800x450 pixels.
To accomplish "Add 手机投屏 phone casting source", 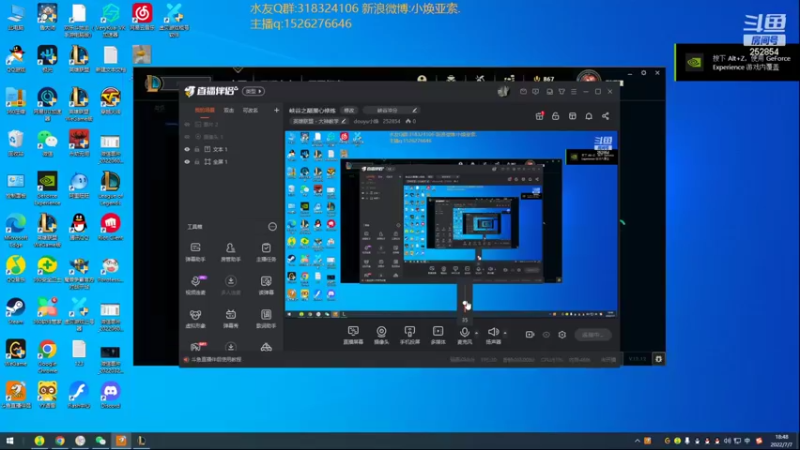I will pyautogui.click(x=410, y=335).
